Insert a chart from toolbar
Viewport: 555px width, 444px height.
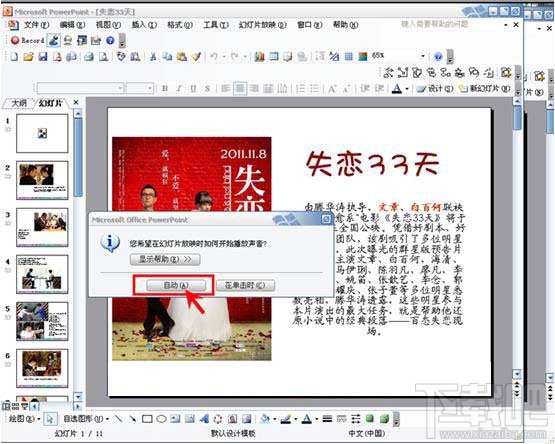click(x=259, y=56)
